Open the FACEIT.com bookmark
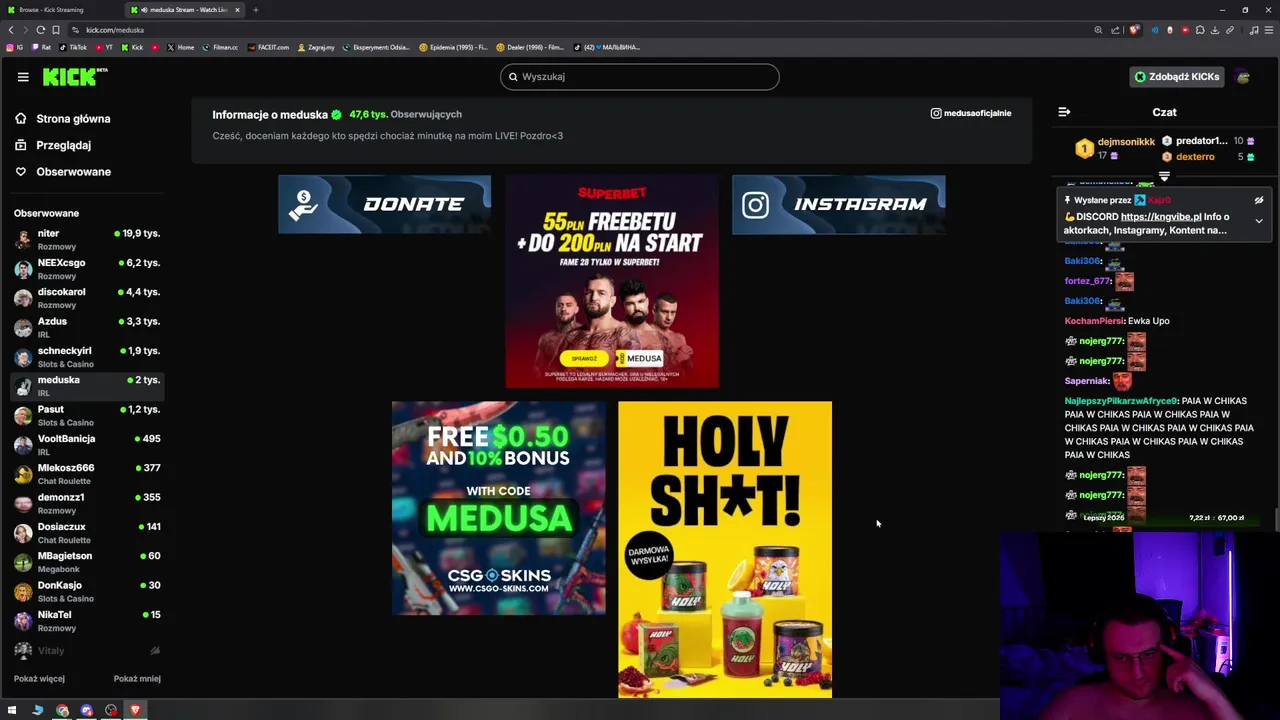This screenshot has height=720, width=1280. (x=267, y=47)
